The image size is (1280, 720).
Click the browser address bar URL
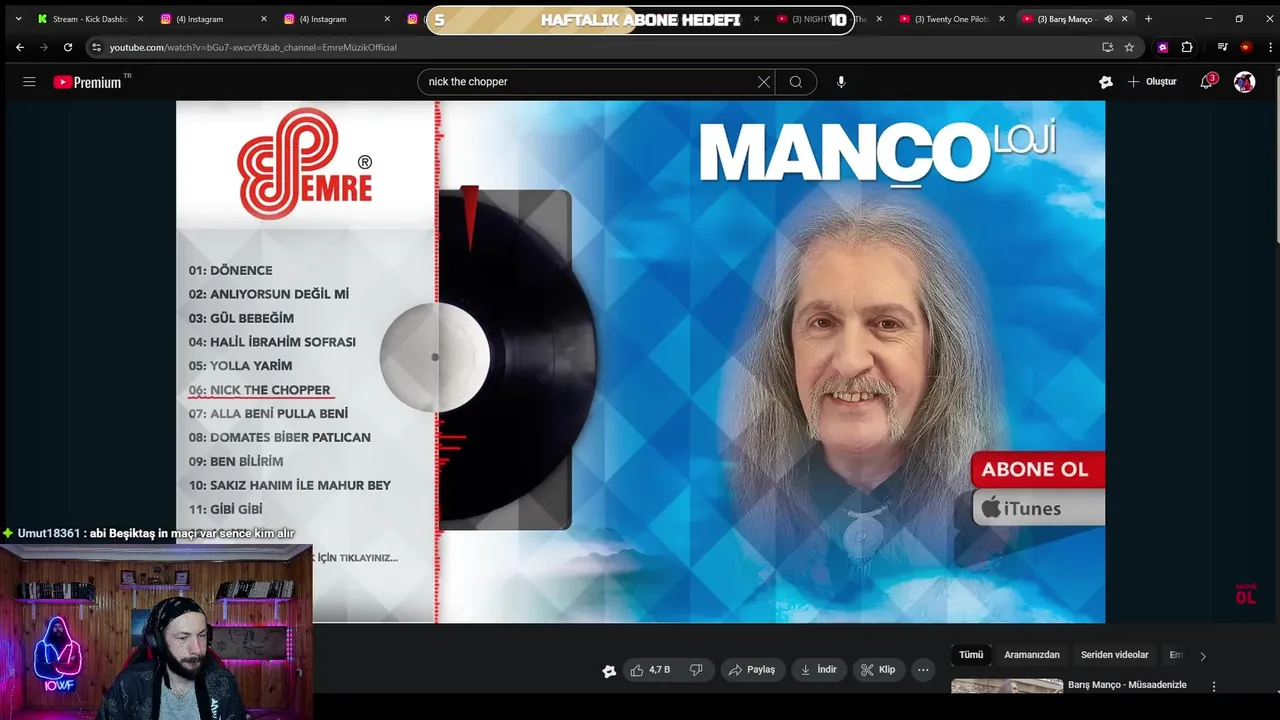click(253, 47)
